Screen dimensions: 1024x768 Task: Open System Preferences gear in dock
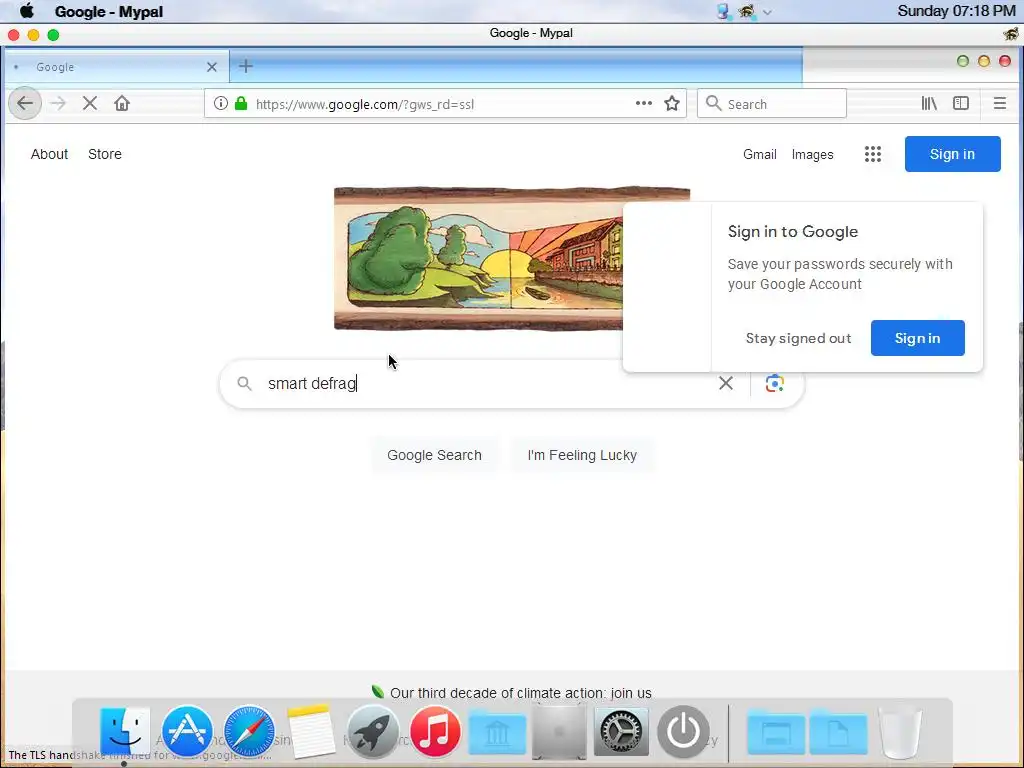click(x=621, y=731)
